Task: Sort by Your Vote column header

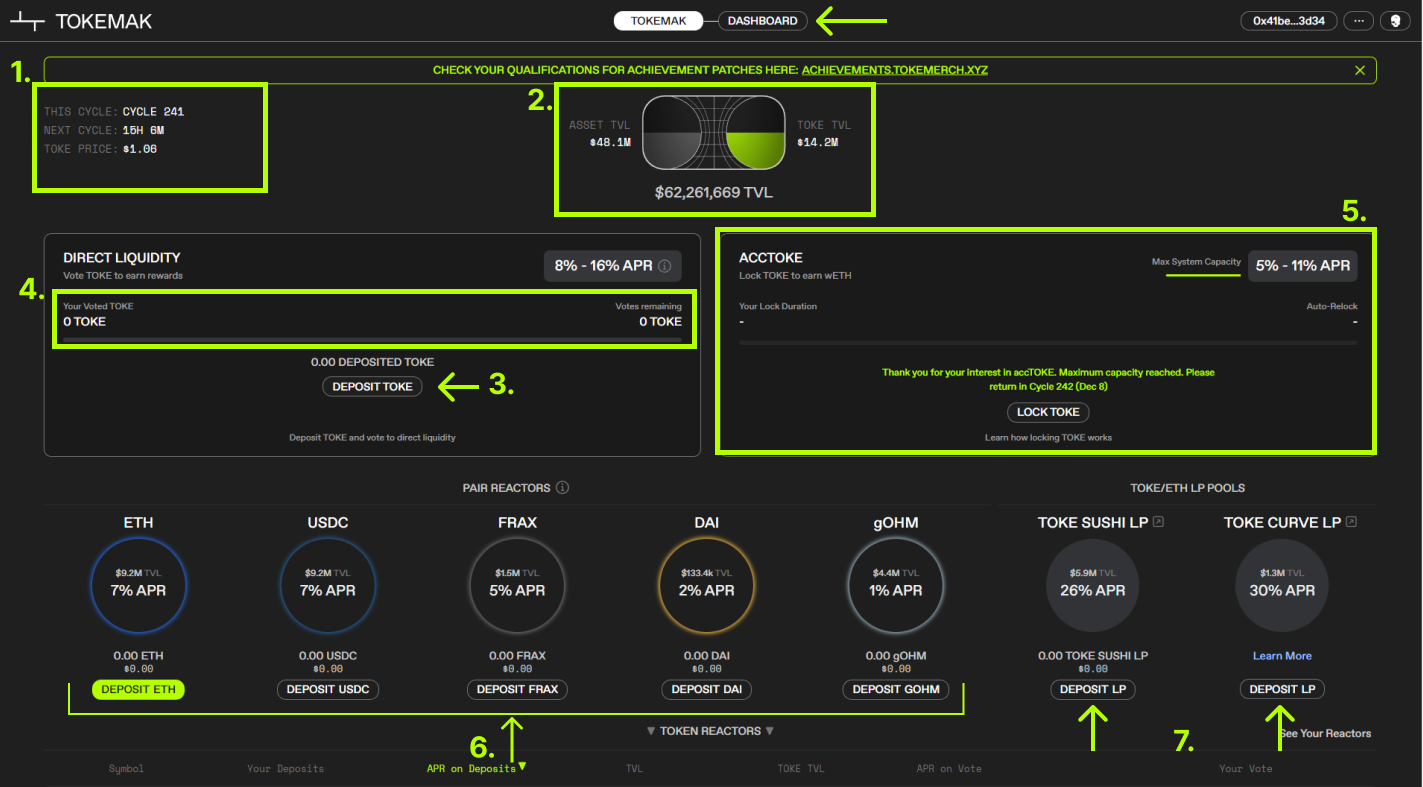Action: (x=1245, y=768)
